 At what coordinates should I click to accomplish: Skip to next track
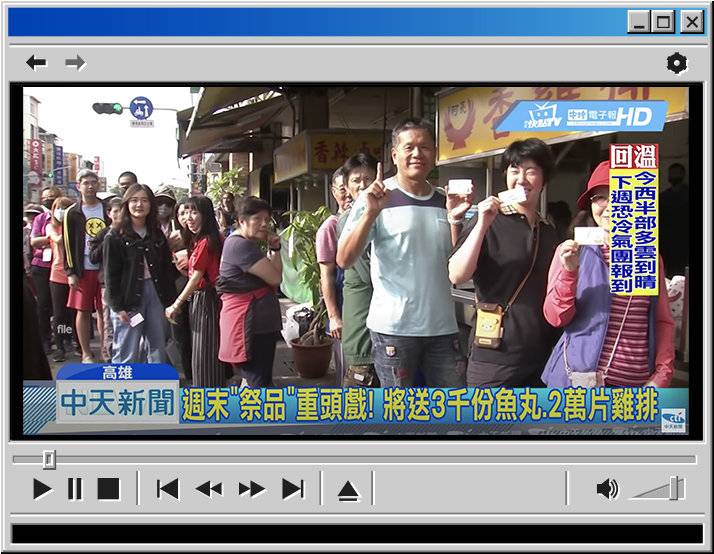(293, 489)
